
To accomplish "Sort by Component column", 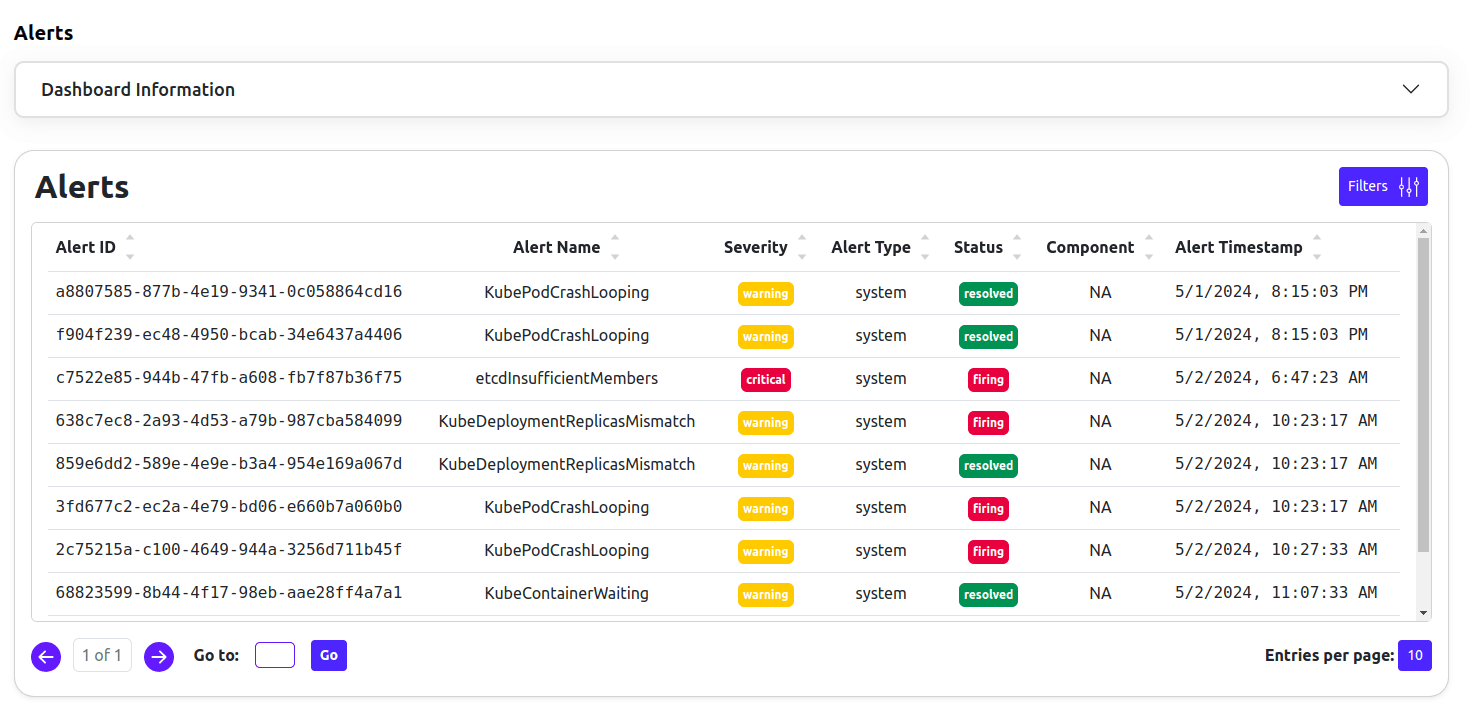I will coord(1149,247).
